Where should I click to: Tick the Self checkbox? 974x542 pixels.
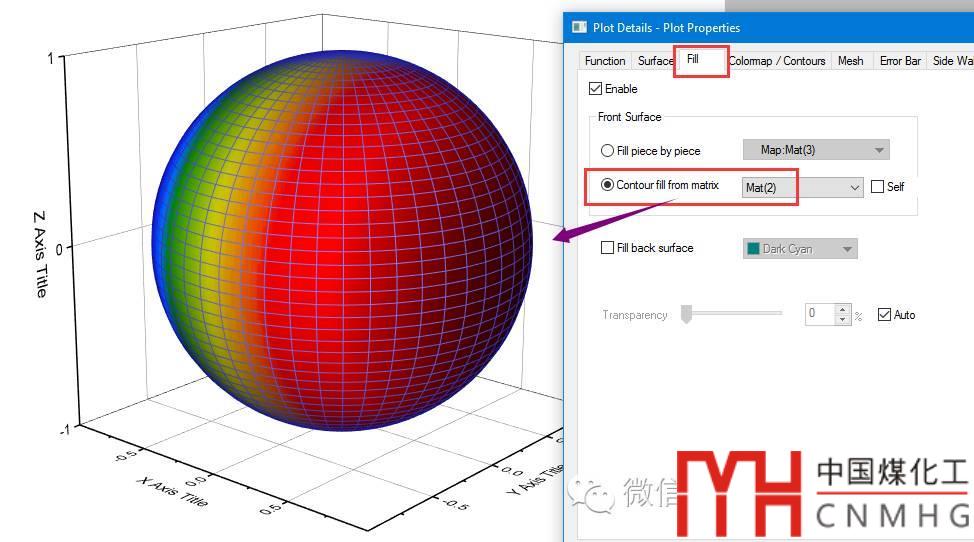coord(877,187)
